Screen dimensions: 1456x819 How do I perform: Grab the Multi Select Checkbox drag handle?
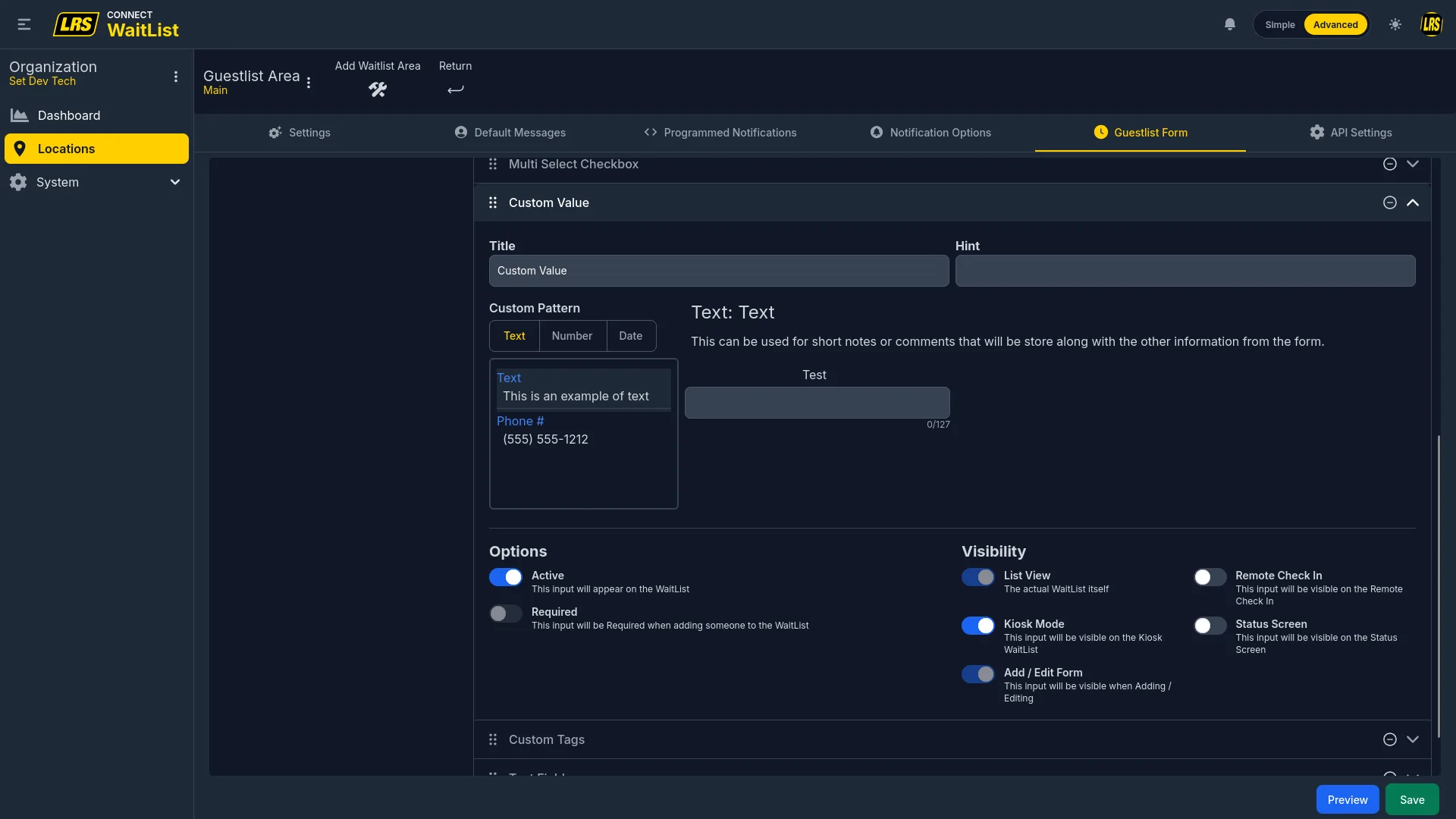pyautogui.click(x=493, y=164)
